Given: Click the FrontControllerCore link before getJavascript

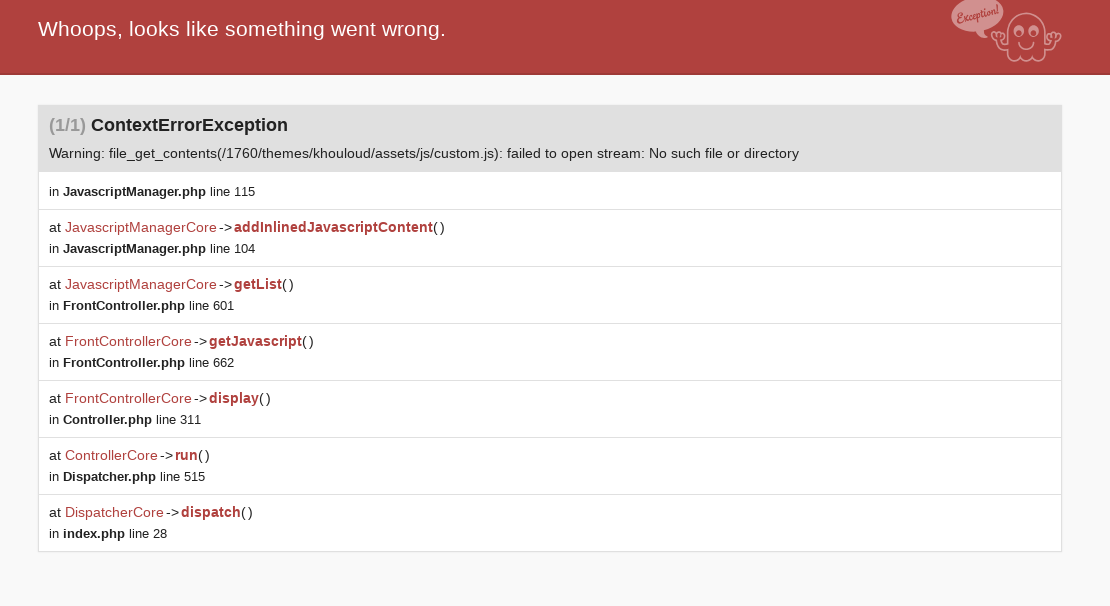Looking at the screenshot, I should [x=128, y=341].
